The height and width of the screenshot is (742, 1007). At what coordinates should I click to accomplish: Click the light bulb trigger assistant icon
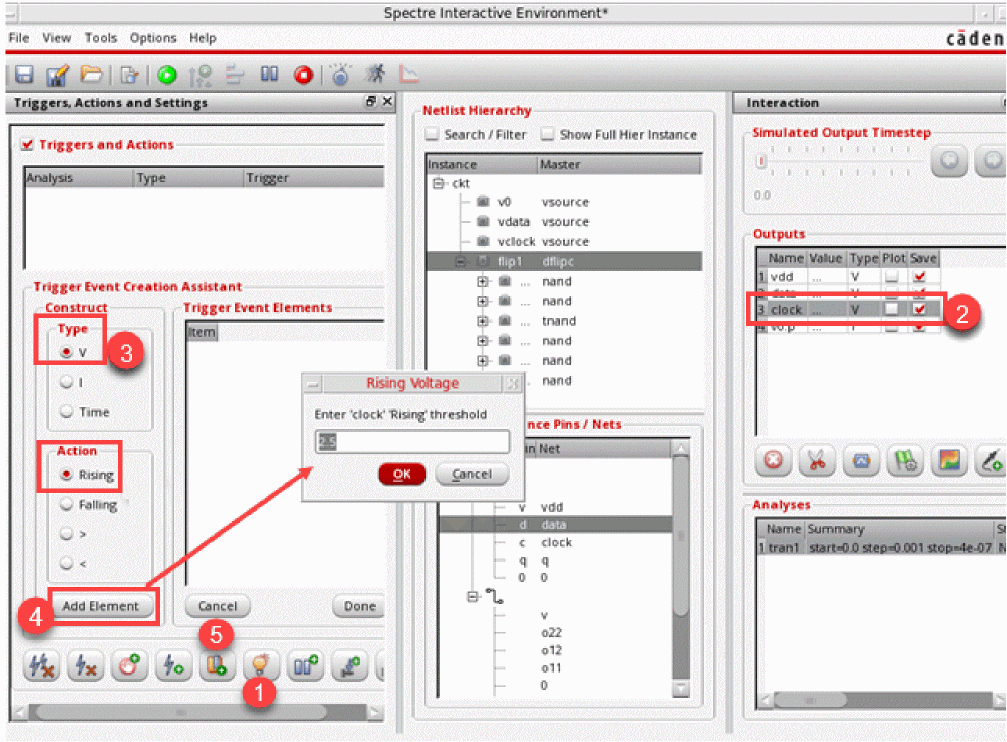(x=260, y=666)
